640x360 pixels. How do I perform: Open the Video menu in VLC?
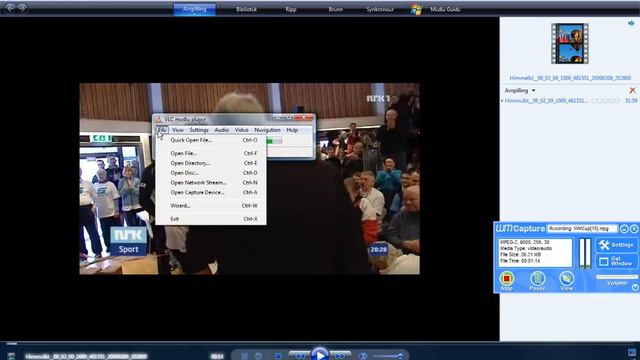(241, 130)
